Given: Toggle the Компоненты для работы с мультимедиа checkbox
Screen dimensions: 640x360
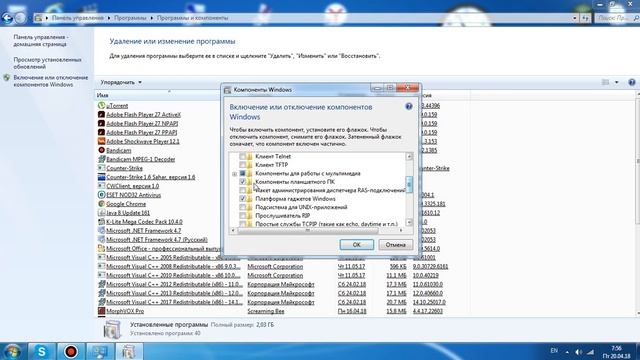Looking at the screenshot, I should pos(242,173).
